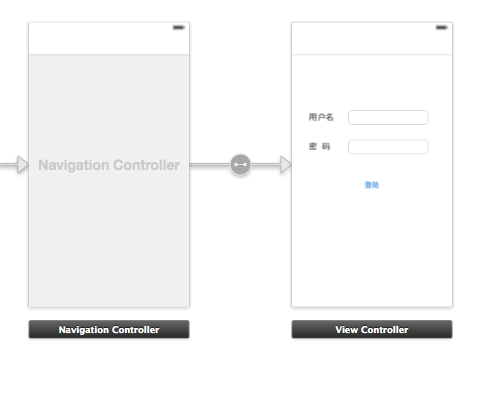Click the 登陆 login button
Image resolution: width=490 pixels, height=396 pixels.
[x=372, y=185]
